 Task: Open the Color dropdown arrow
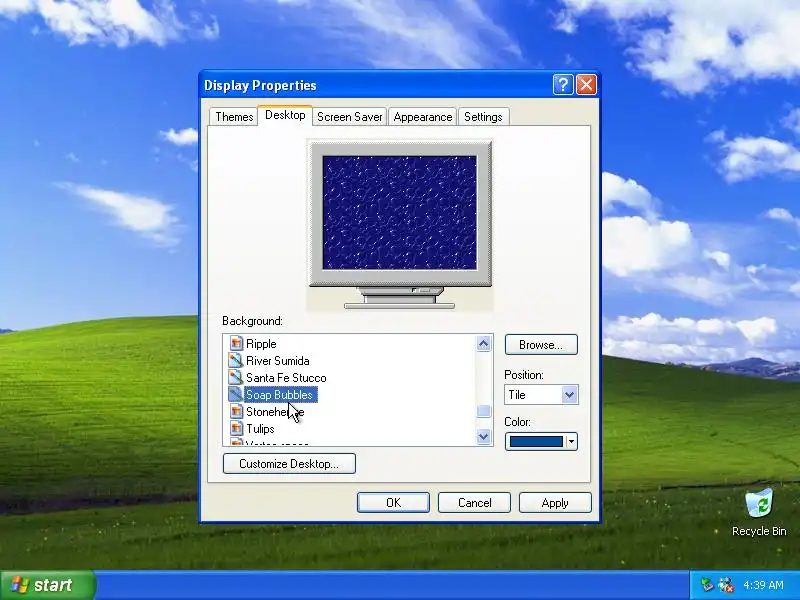571,441
